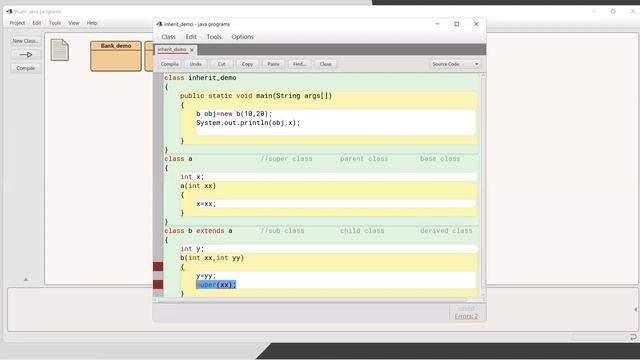Click the Paste toolbar button

(273, 64)
